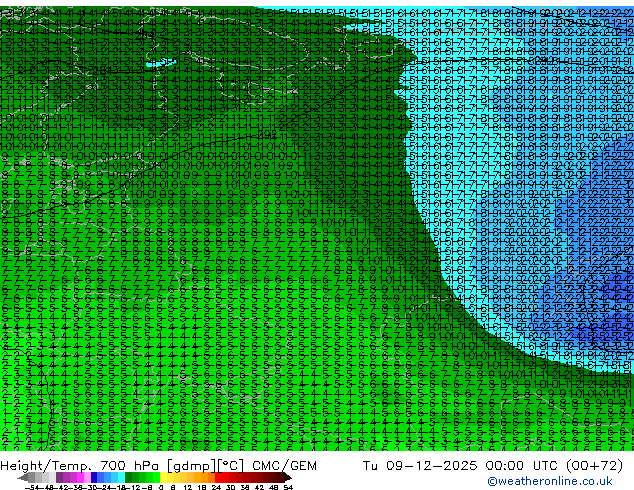Open the weatheronline.co.uk copyright link
This screenshot has height=490, width=634.
coord(550,481)
